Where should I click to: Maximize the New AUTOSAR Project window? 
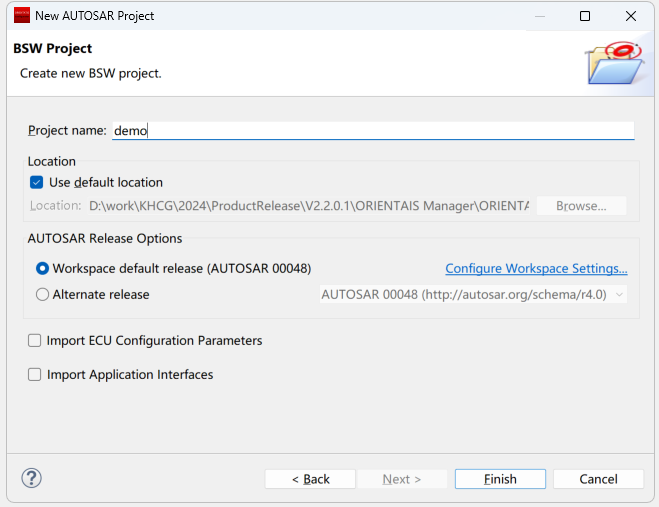pos(585,16)
